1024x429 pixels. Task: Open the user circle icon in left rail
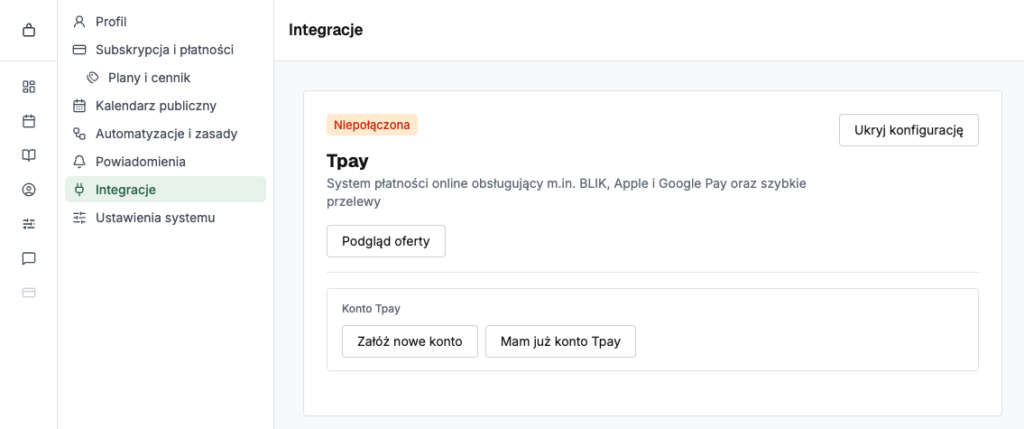[29, 190]
